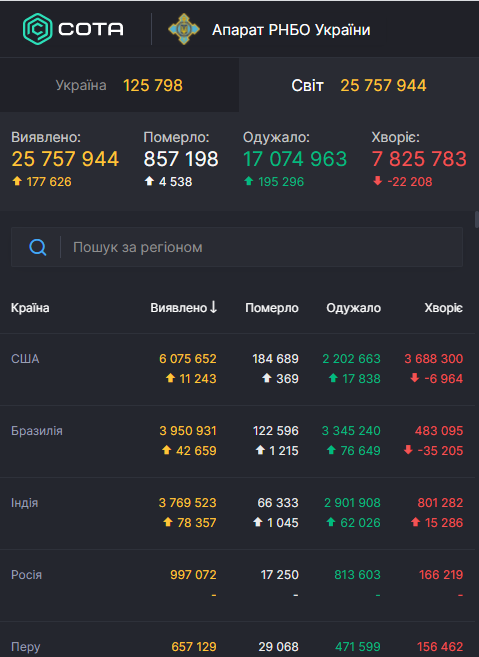Switch to the Україна tab
The image size is (479, 657).
click(119, 85)
